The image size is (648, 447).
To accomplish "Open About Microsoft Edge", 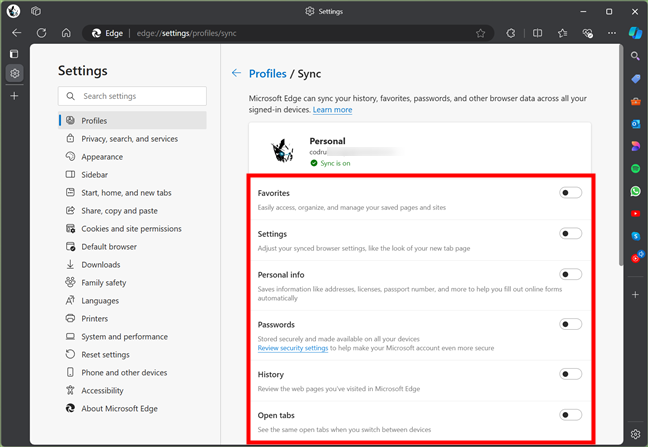I will [x=132, y=408].
